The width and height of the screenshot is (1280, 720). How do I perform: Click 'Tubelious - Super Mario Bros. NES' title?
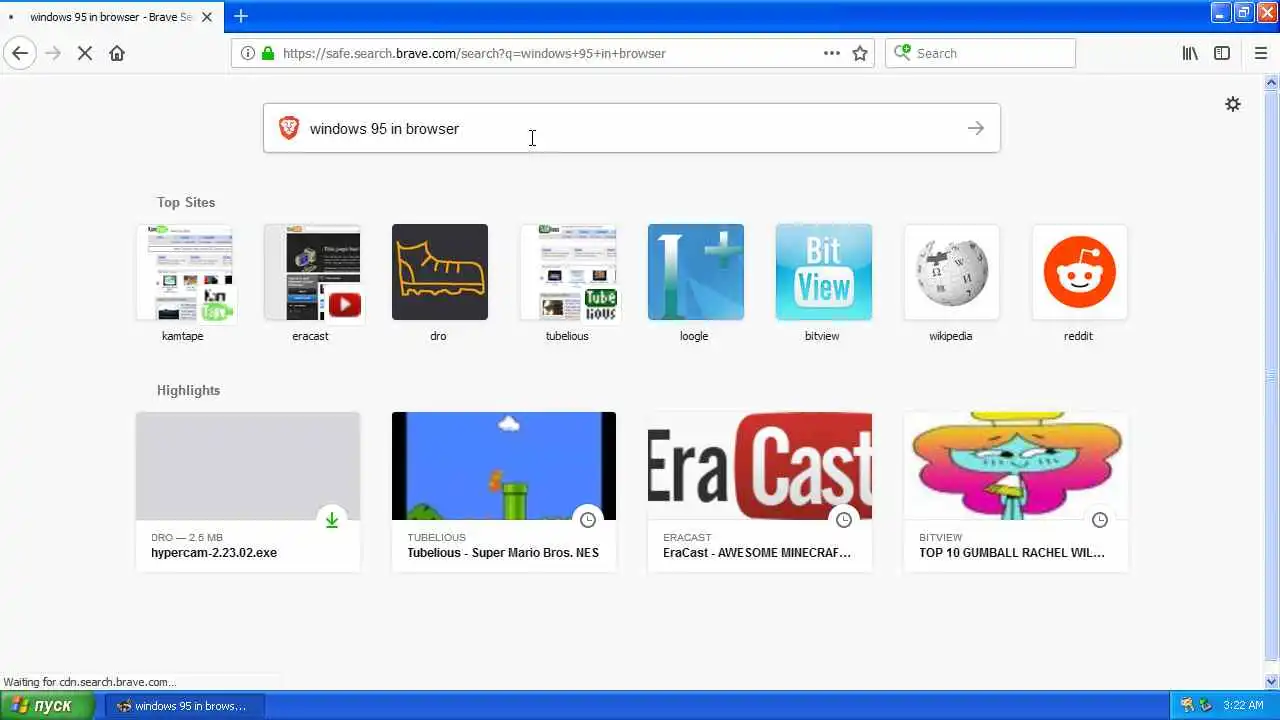coord(503,553)
